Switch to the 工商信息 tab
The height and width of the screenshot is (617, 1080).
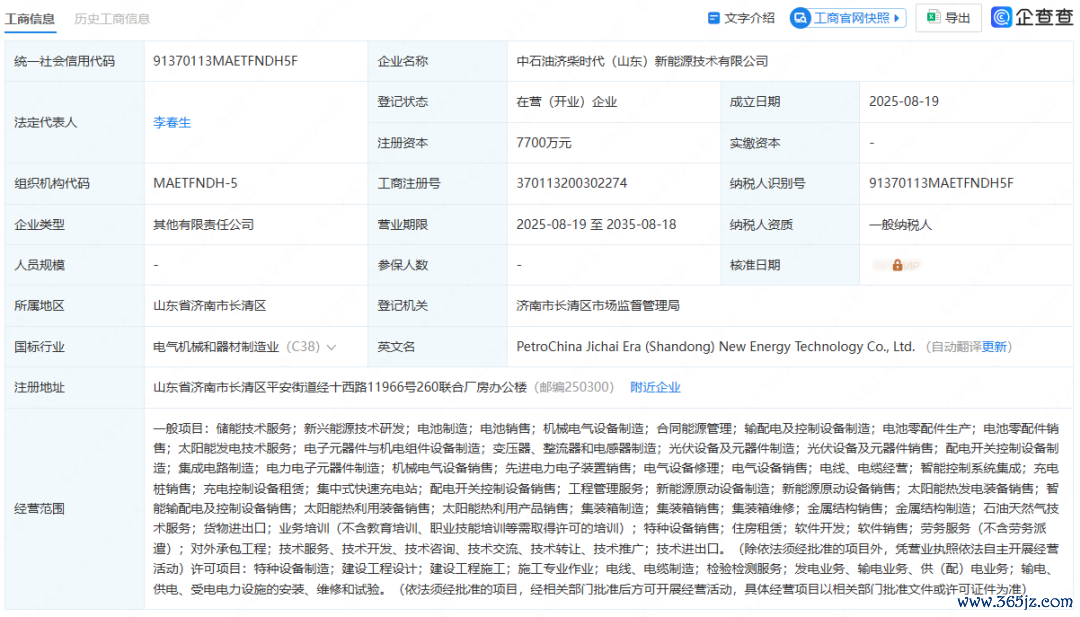[x=30, y=19]
